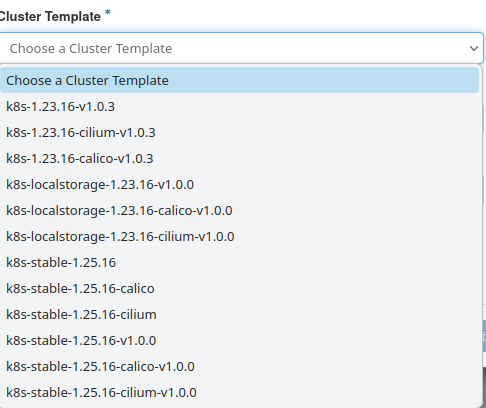This screenshot has height=408, width=486.
Task: Click the empty area right of k8s-stable-1.25.16 option
Action: point(297,263)
